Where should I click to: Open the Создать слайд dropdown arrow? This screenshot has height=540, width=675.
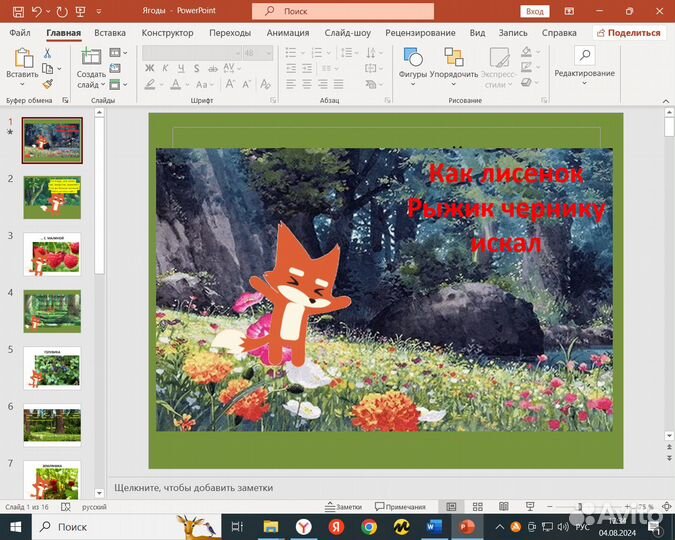[103, 84]
